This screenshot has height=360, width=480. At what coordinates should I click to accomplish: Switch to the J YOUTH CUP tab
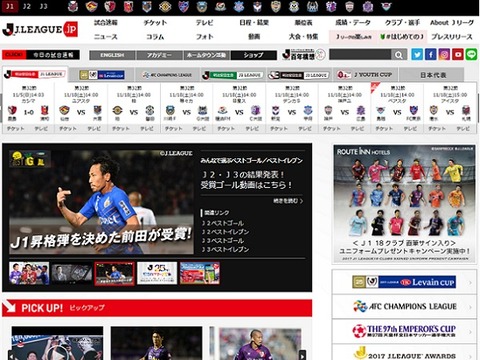(365, 75)
